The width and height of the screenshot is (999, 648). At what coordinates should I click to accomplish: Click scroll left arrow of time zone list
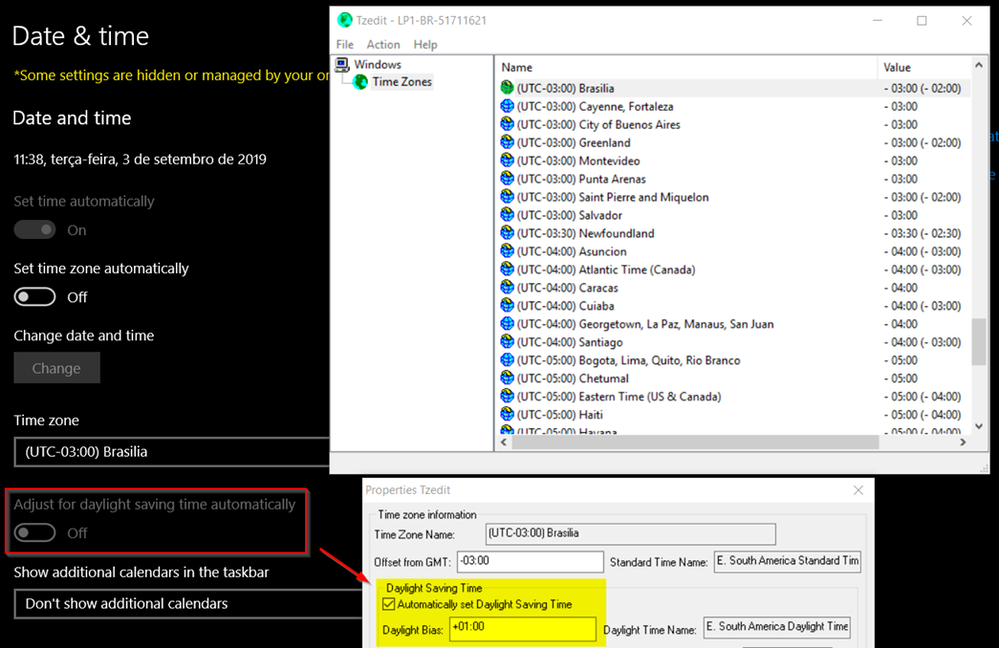[504, 442]
